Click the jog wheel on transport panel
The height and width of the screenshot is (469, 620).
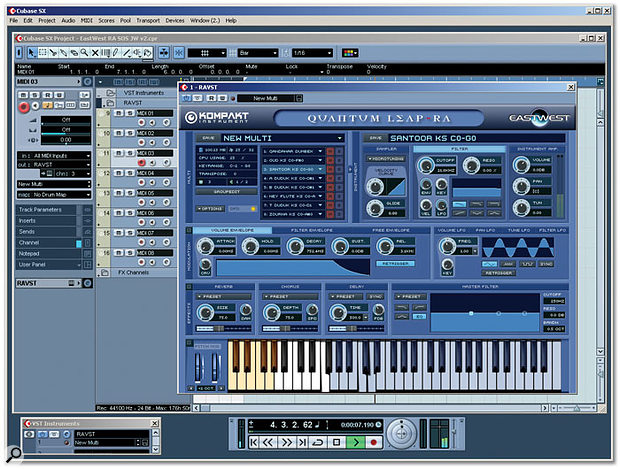coord(401,434)
